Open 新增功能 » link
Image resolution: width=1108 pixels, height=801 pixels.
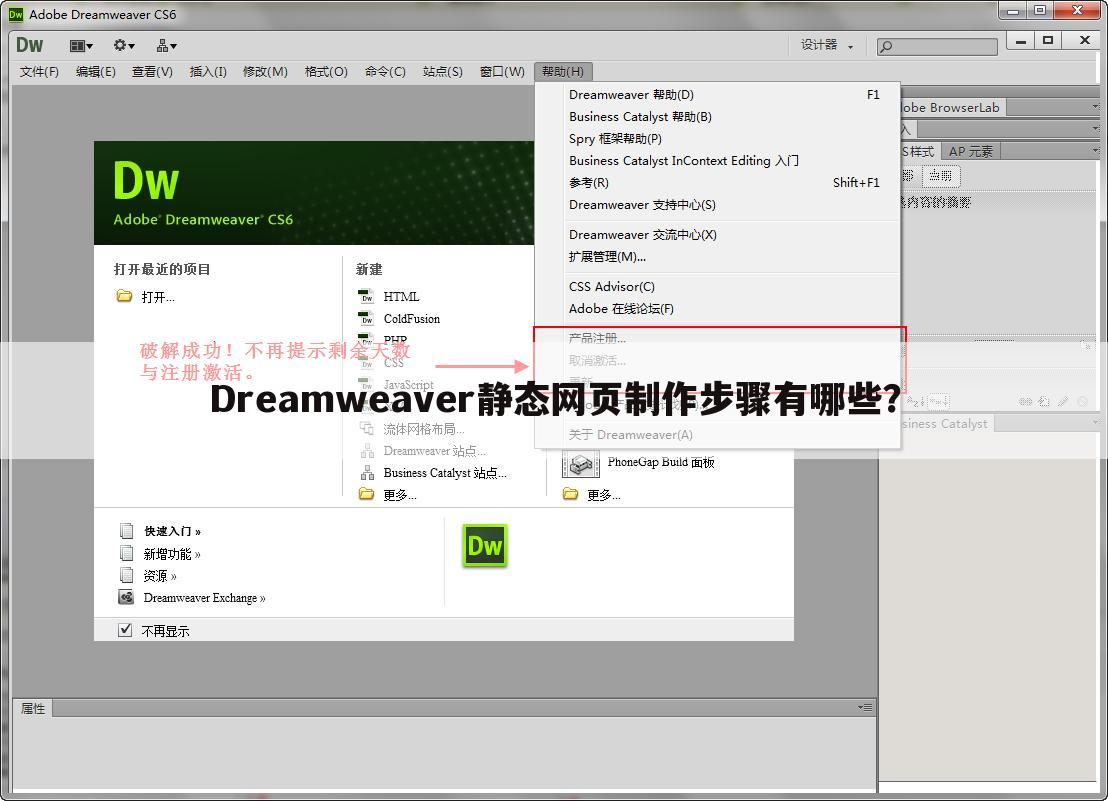coord(172,554)
